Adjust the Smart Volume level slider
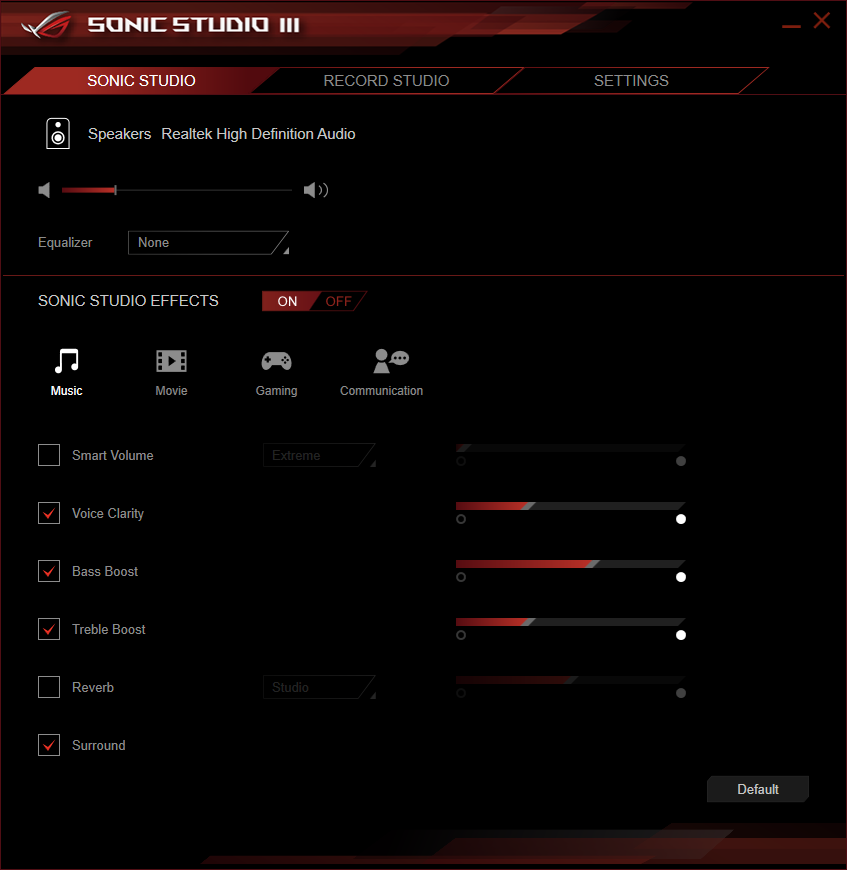This screenshot has height=870, width=847. coord(570,448)
